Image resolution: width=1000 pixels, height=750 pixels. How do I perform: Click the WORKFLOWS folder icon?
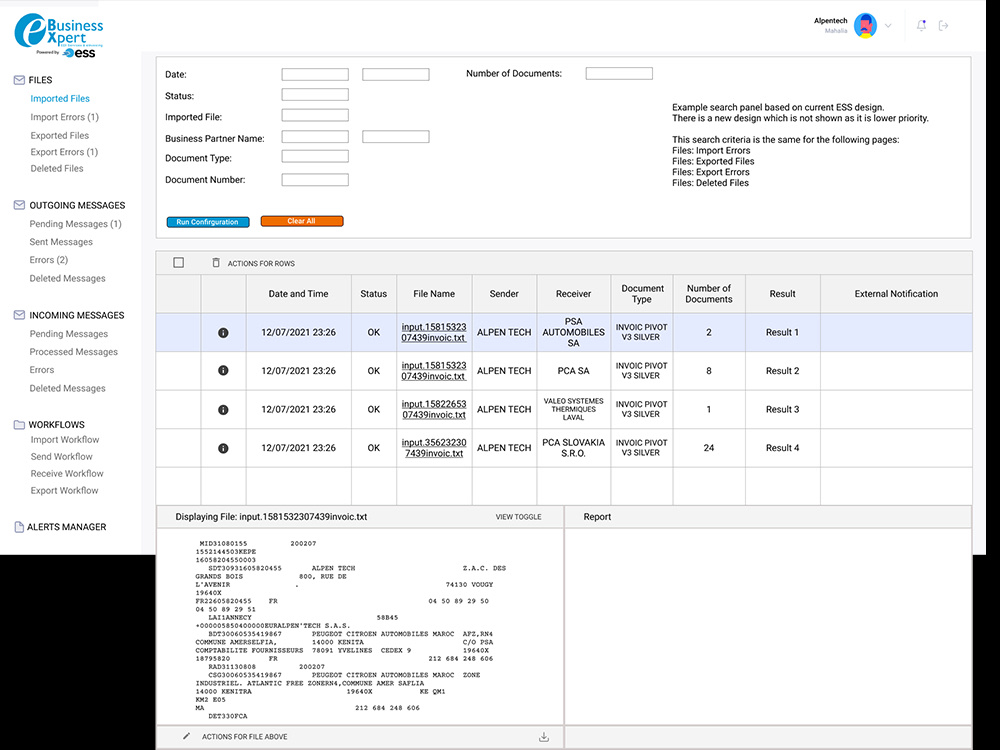(19, 425)
